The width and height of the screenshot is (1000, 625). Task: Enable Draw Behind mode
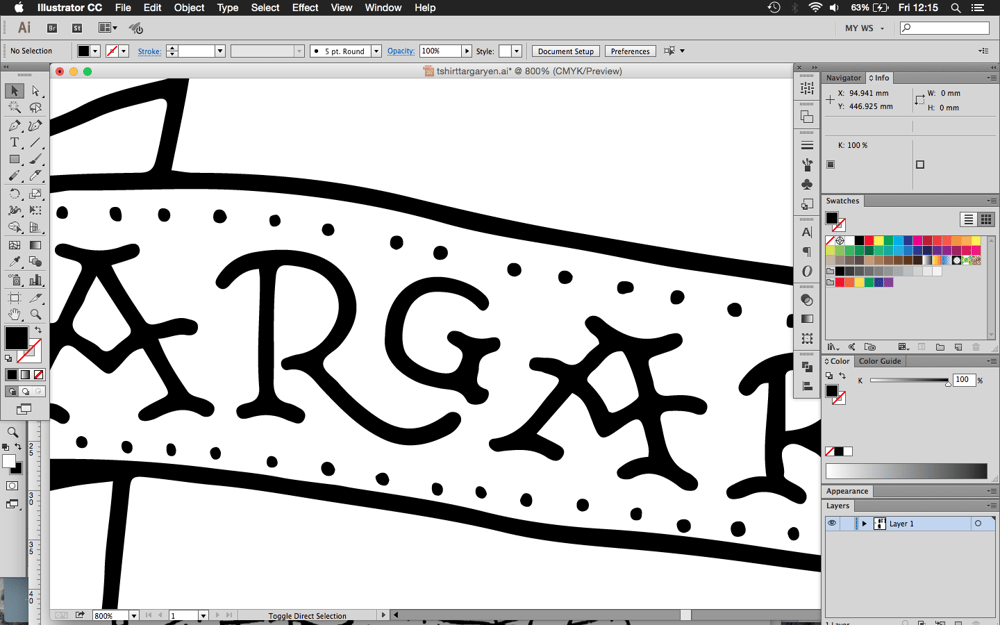[26, 392]
